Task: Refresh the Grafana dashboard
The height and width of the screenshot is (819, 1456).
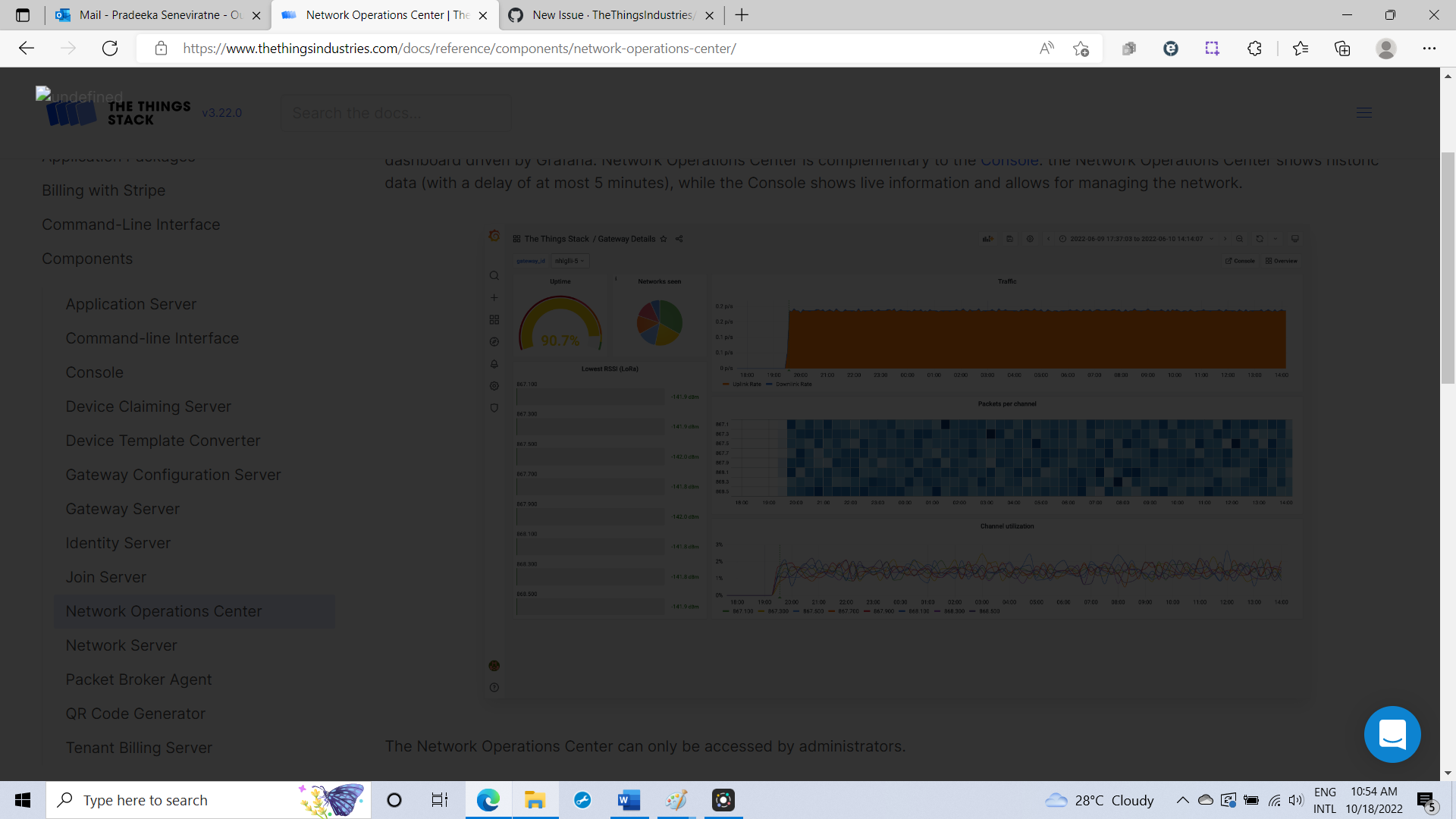Action: pos(1260,239)
